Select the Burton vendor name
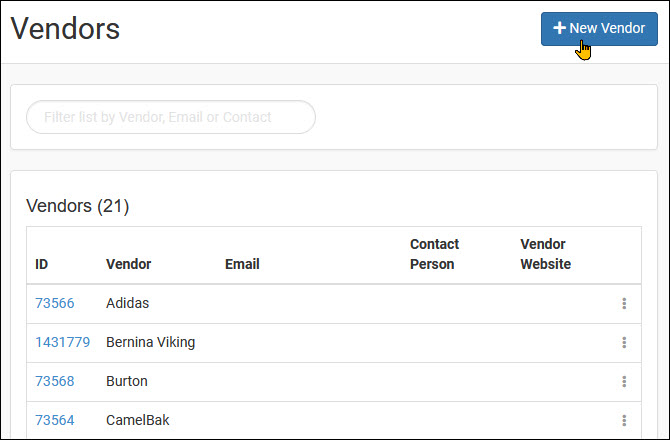This screenshot has height=440, width=670. (x=127, y=381)
